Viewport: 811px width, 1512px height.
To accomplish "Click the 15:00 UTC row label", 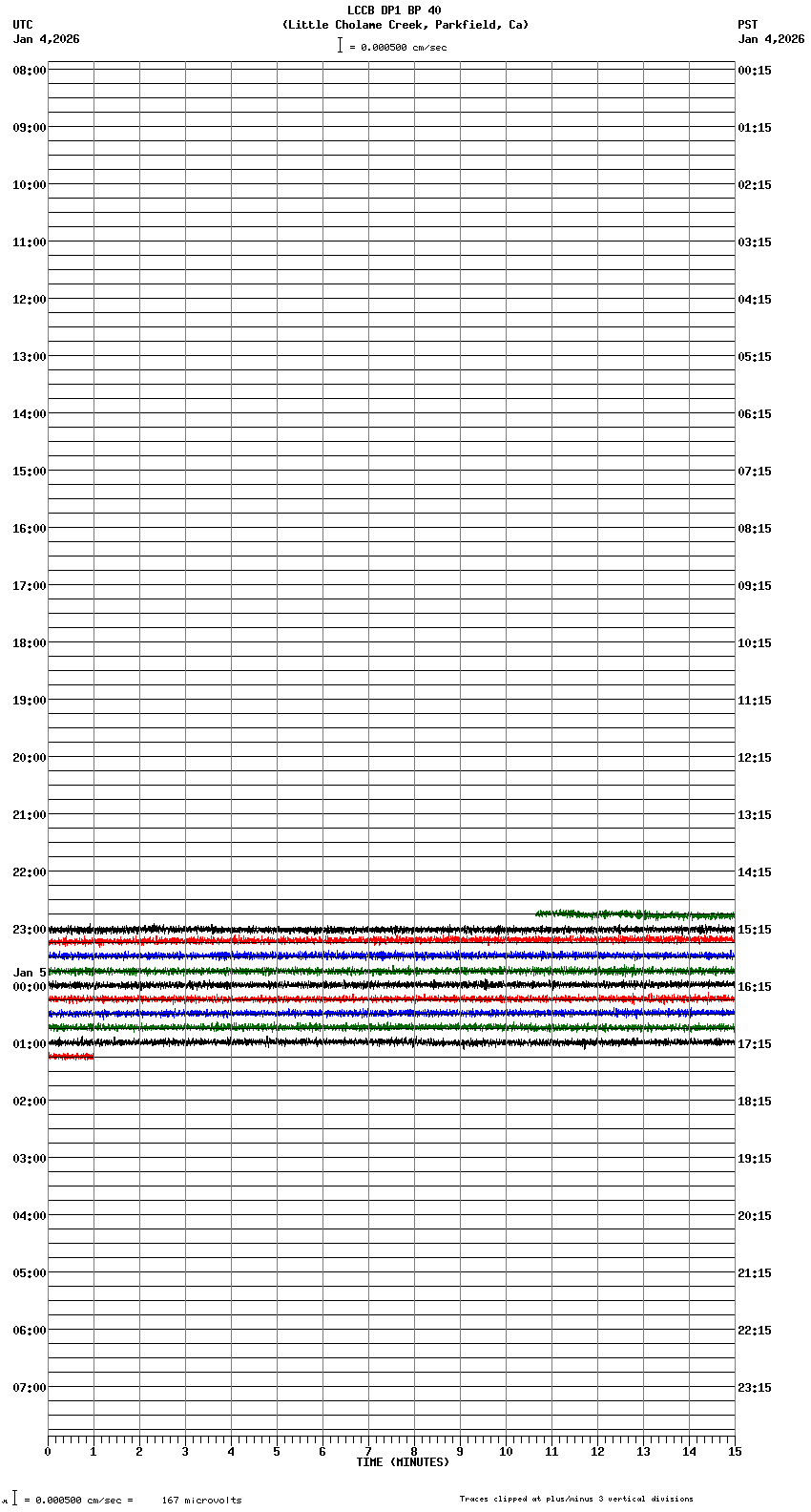I will (30, 472).
